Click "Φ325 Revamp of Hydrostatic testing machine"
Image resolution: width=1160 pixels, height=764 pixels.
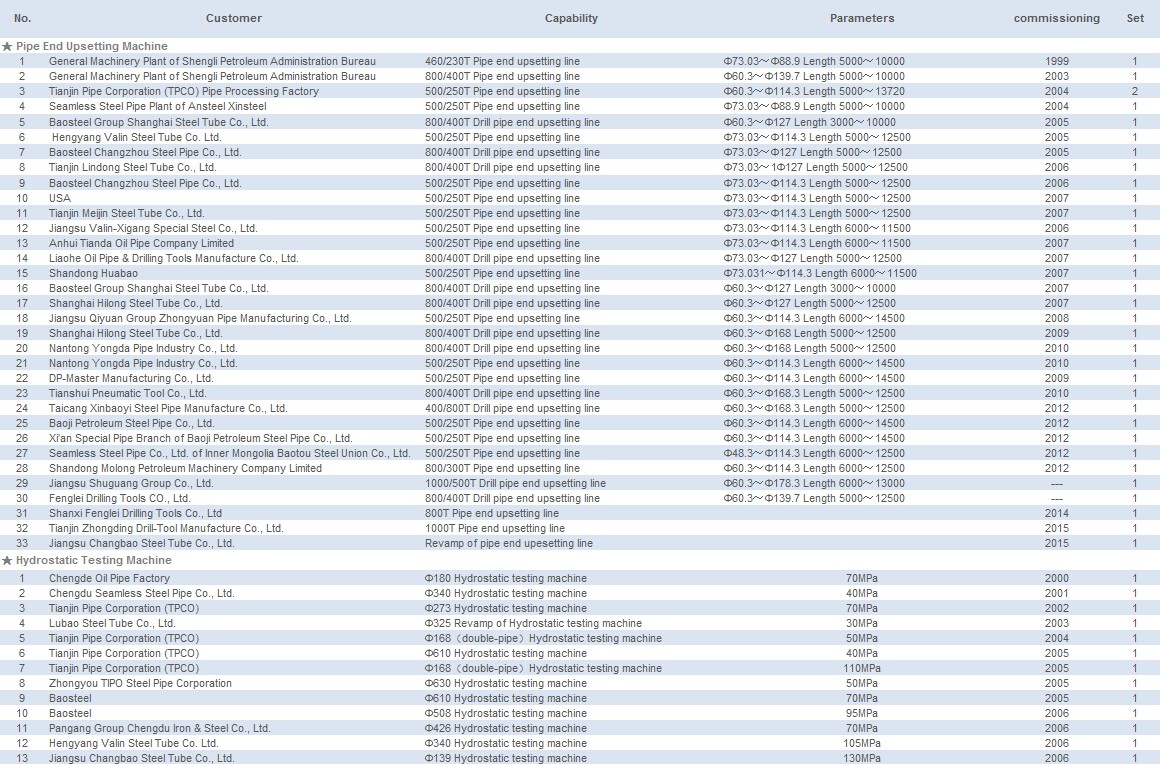[533, 623]
